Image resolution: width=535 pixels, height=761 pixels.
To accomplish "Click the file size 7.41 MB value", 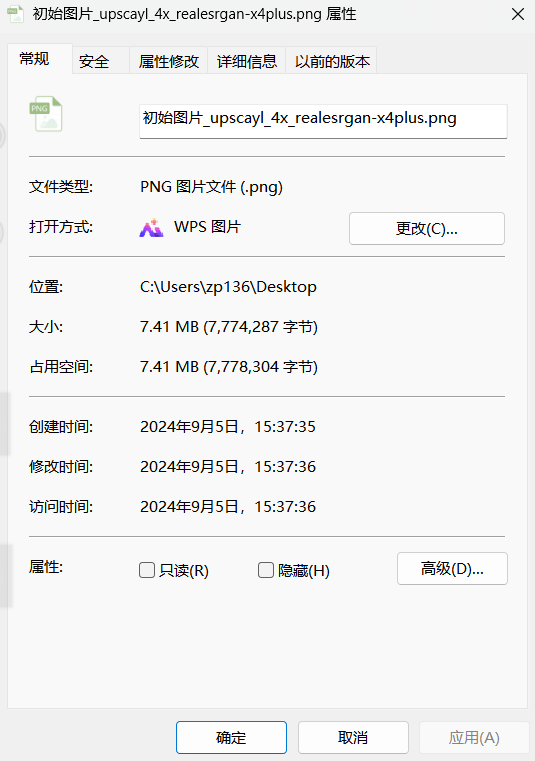I will [229, 327].
